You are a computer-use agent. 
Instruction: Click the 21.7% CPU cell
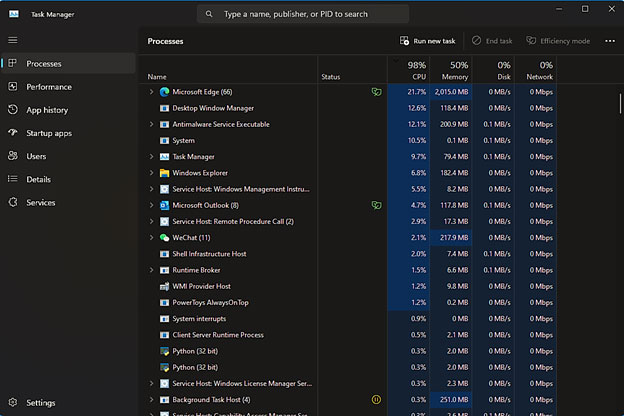tap(409, 92)
